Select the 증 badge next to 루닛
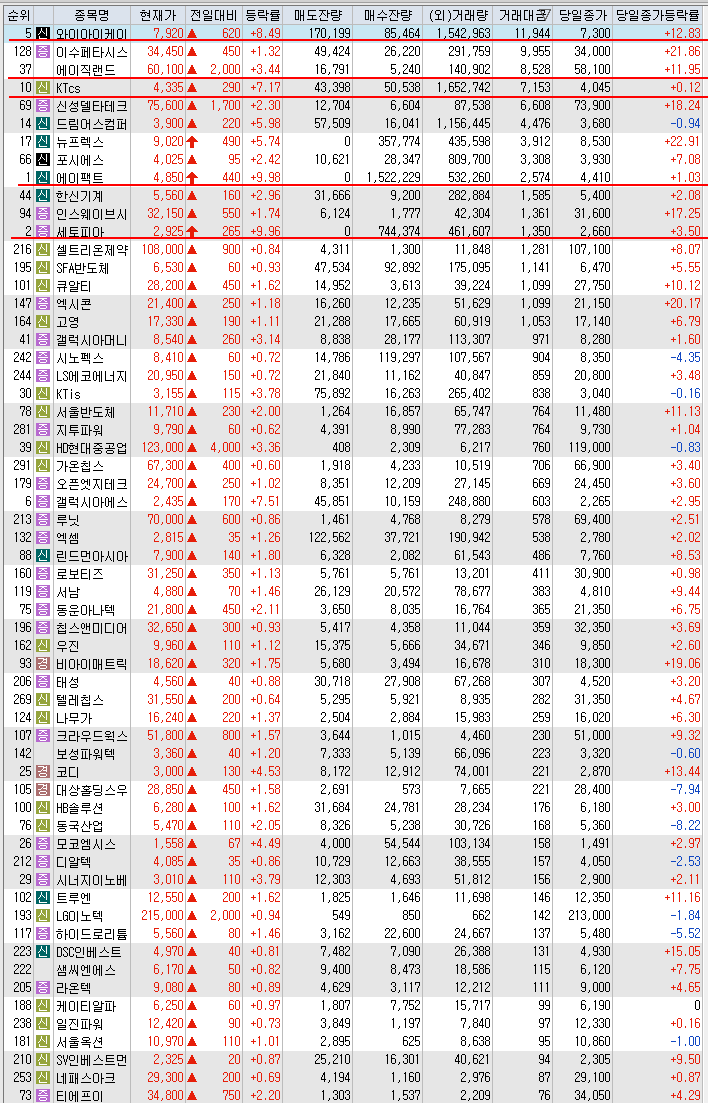Screen dimensions: 708x1103 tap(43, 519)
